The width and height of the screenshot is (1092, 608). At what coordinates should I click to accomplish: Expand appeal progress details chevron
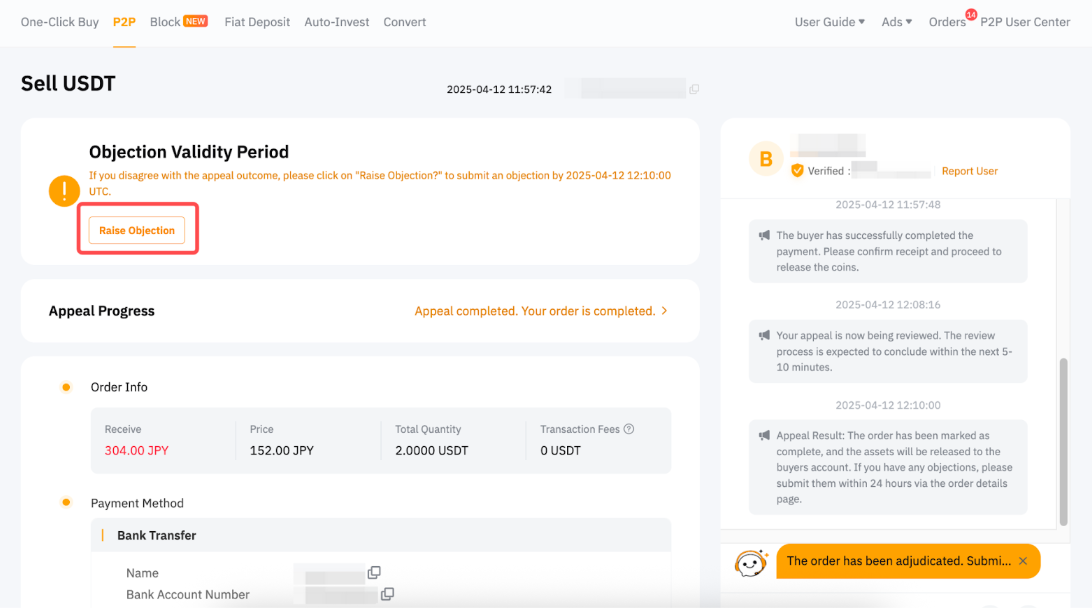pyautogui.click(x=664, y=311)
